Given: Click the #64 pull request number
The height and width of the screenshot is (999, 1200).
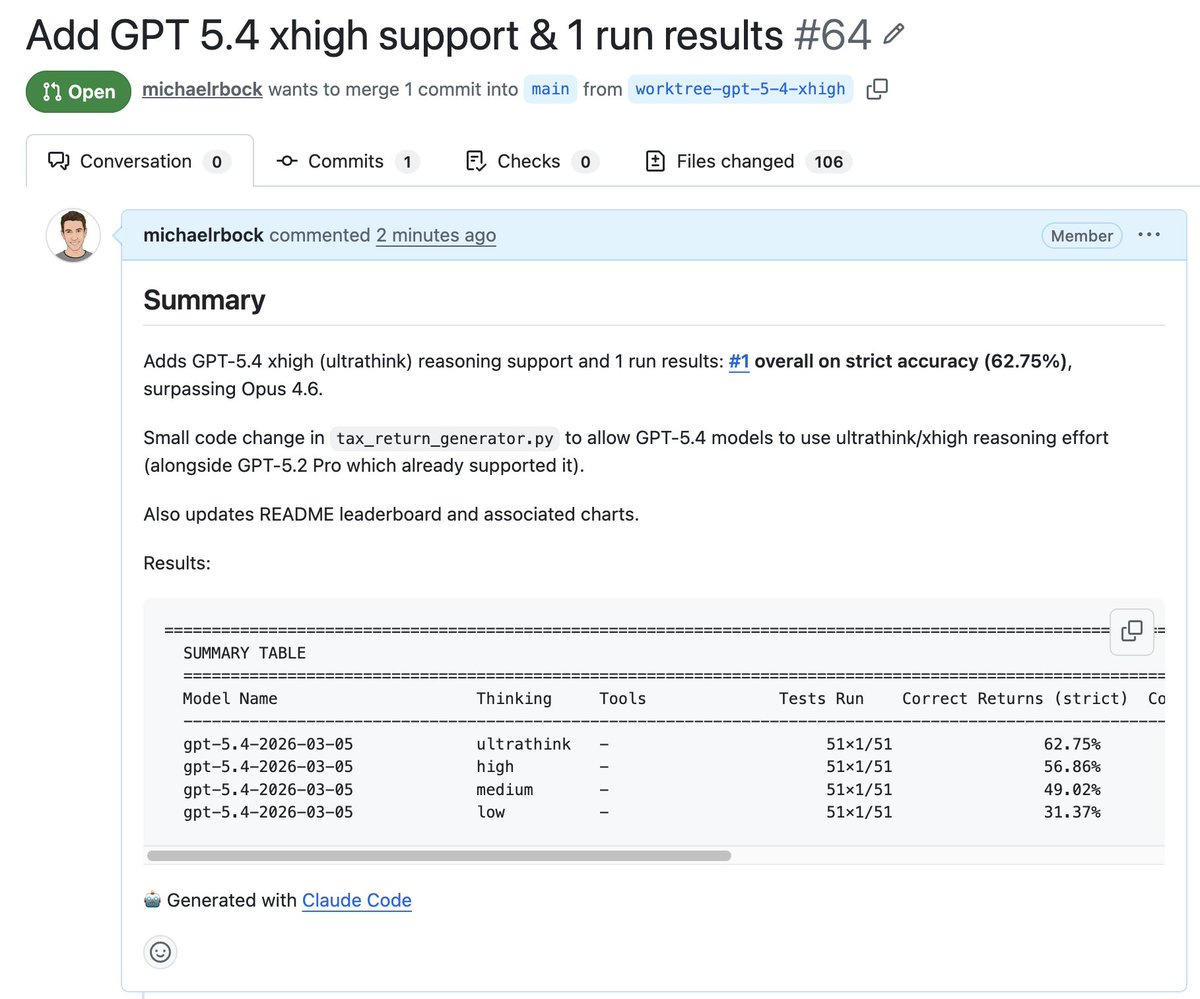Looking at the screenshot, I should [832, 36].
